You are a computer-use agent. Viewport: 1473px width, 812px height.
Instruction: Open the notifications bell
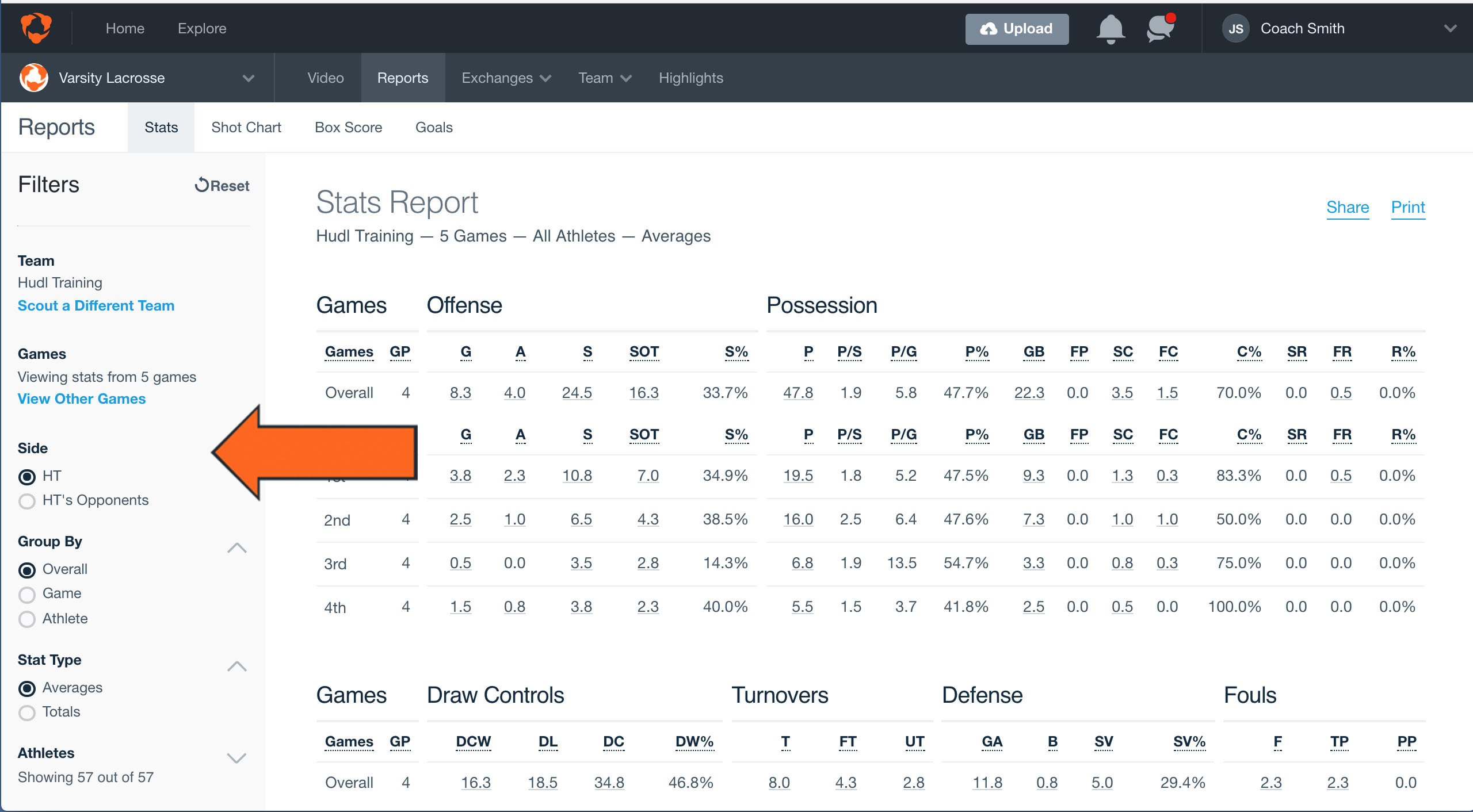[1110, 28]
